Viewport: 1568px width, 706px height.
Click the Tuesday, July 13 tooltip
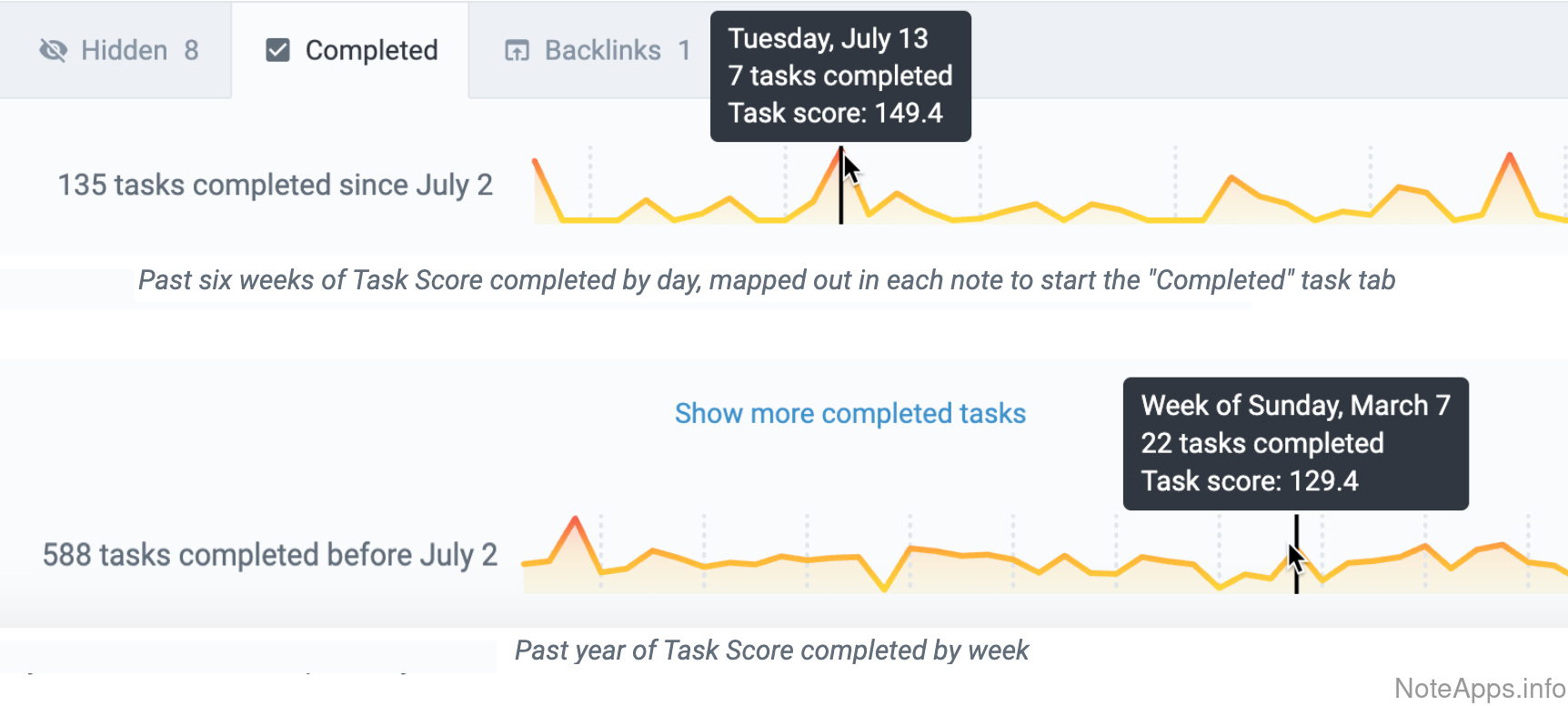[x=840, y=76]
